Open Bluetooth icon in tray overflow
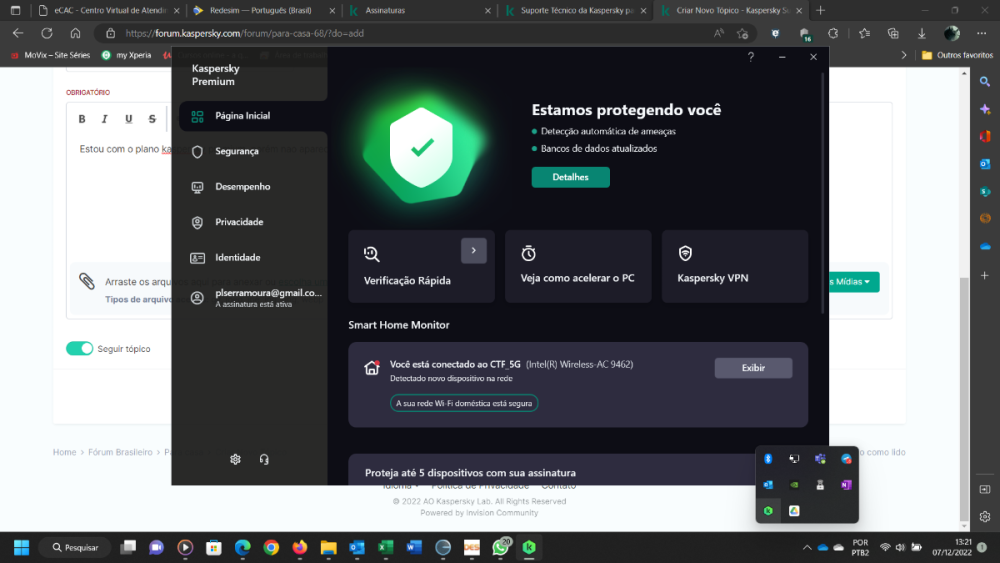1000x563 pixels. click(x=768, y=458)
